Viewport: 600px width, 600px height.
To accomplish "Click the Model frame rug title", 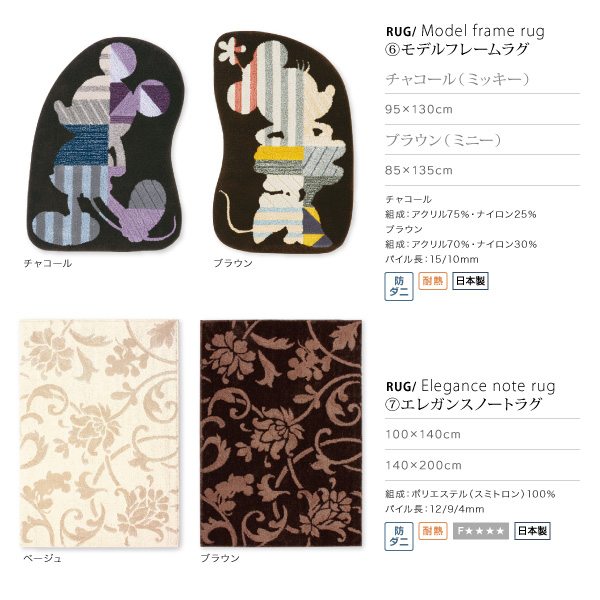I will (465, 40).
